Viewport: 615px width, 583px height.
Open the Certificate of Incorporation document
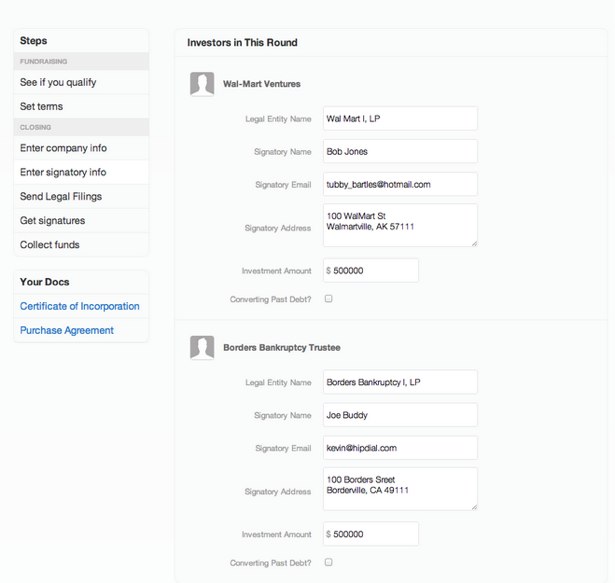[x=80, y=306]
